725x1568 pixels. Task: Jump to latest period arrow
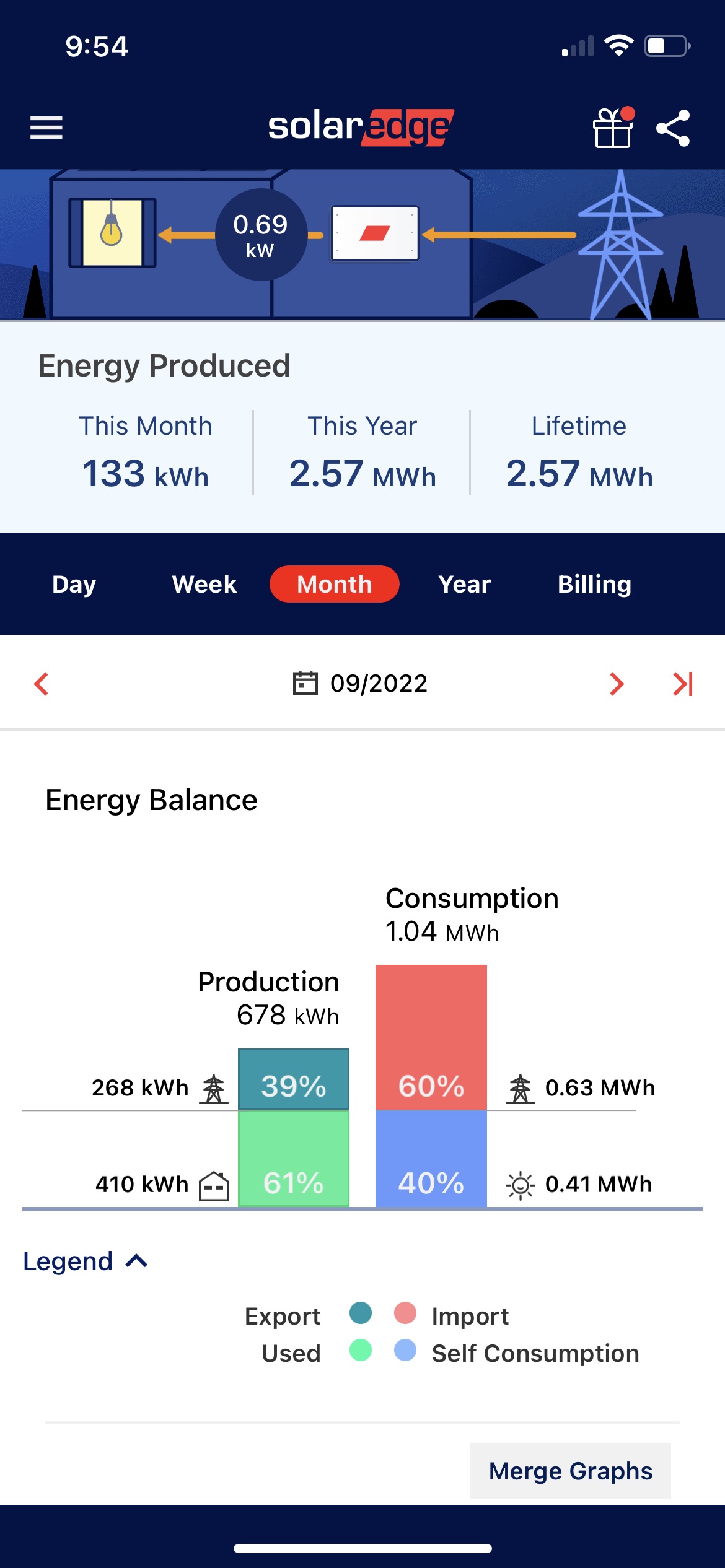tap(682, 684)
